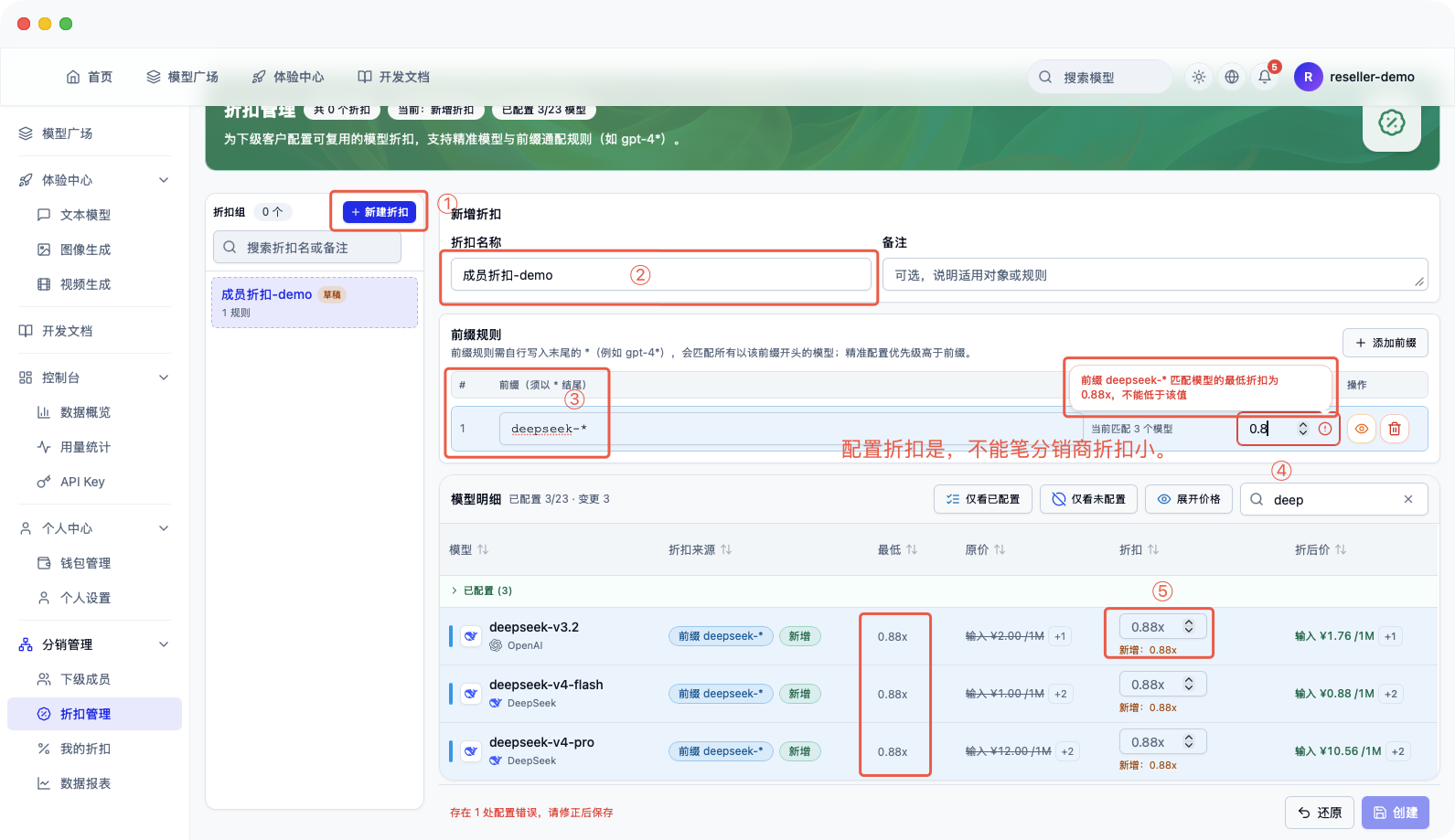Open the language globe icon
This screenshot has height=840, width=1455.
tap(1232, 77)
